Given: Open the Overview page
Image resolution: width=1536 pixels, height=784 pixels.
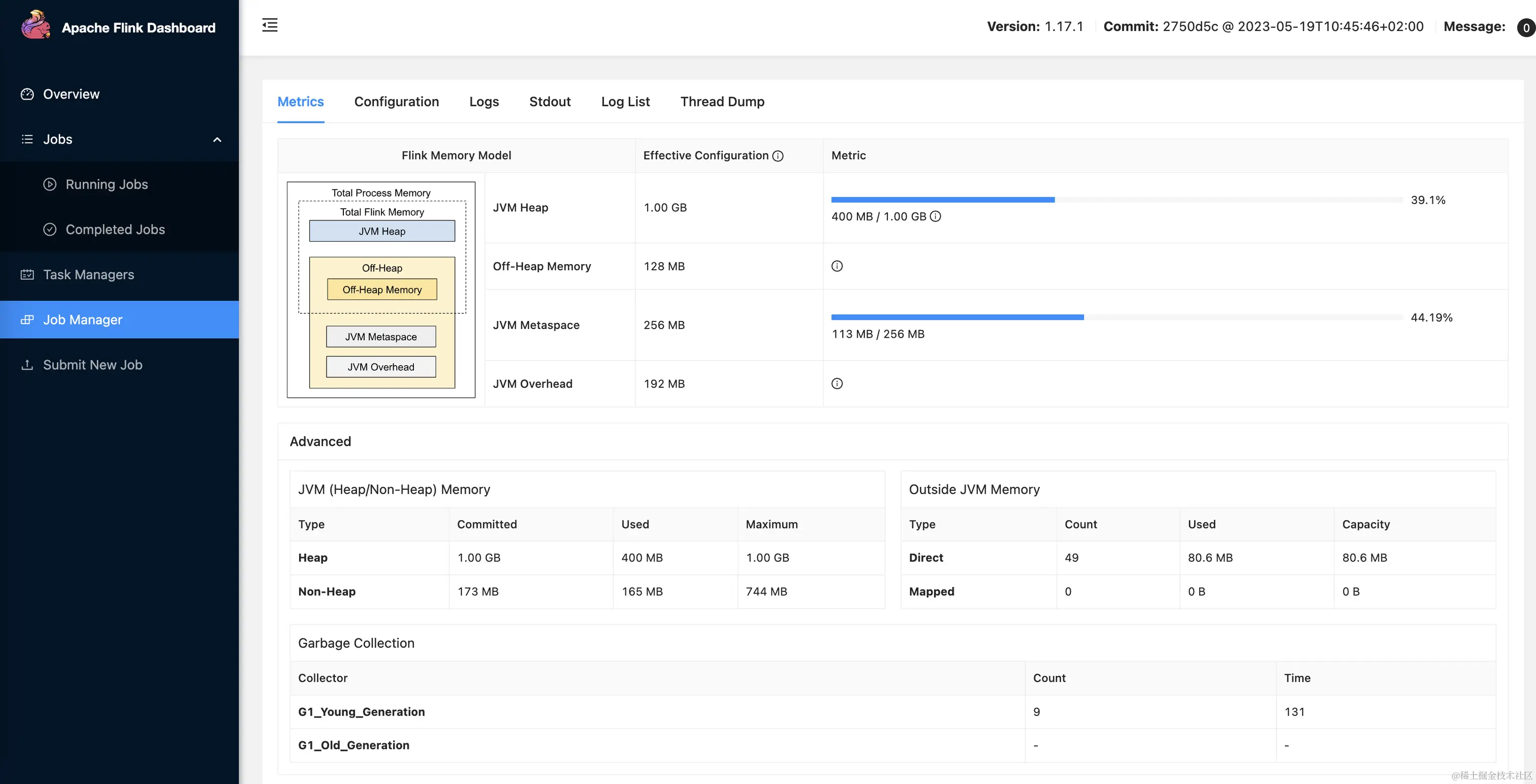Looking at the screenshot, I should pyautogui.click(x=119, y=94).
